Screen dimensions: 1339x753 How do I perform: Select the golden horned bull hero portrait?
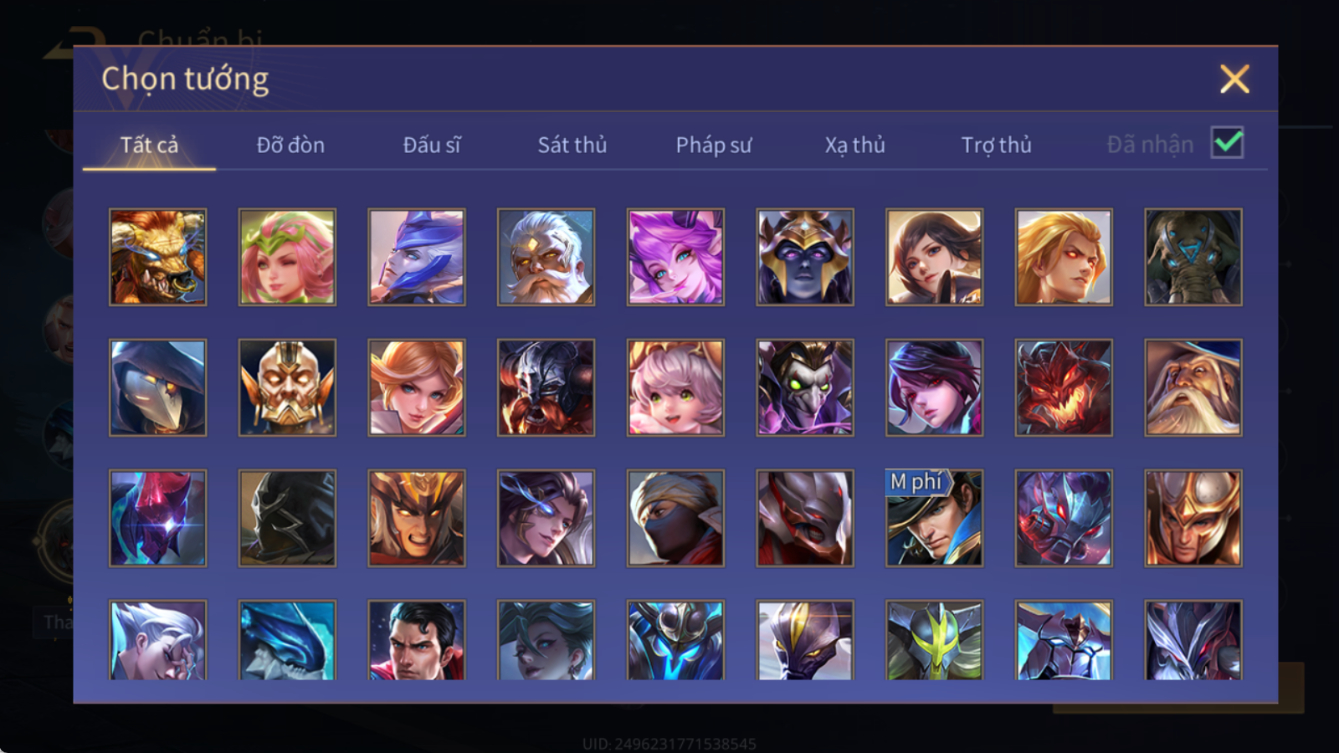coord(158,257)
